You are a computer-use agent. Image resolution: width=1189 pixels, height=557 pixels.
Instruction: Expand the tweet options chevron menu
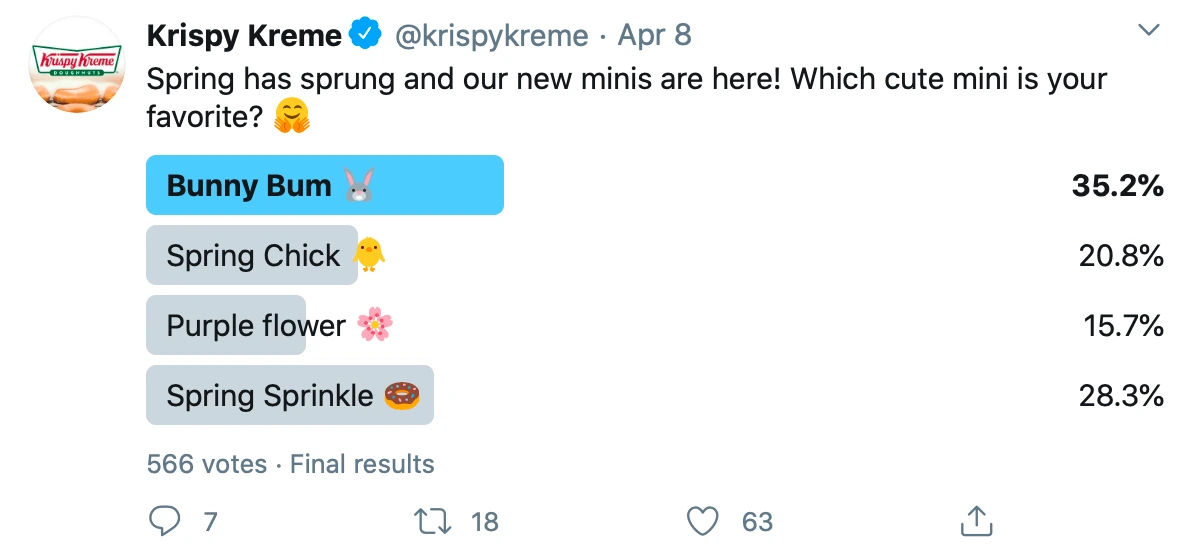coord(1149,31)
